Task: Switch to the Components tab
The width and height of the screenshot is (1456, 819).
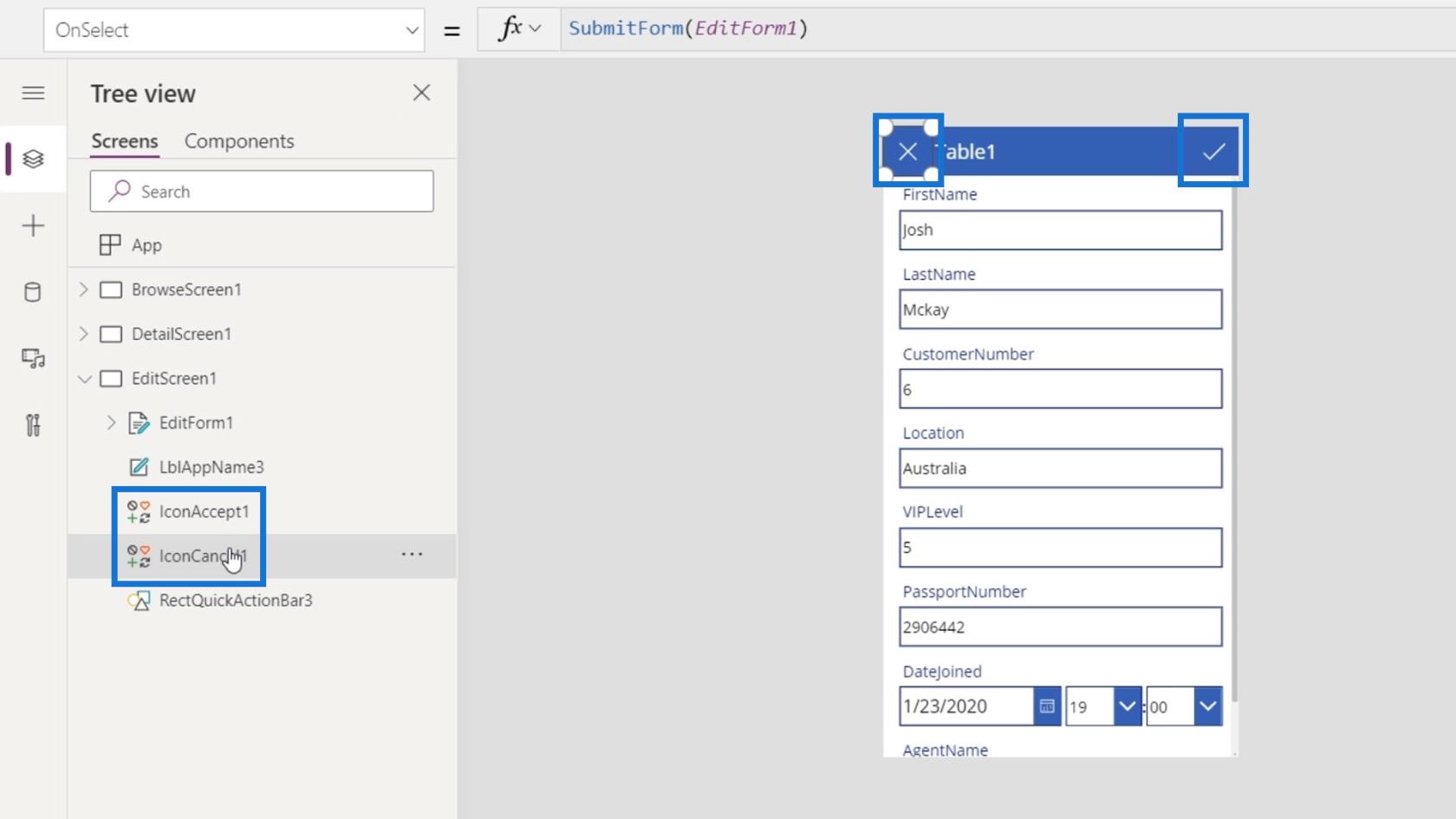Action: pos(239,141)
